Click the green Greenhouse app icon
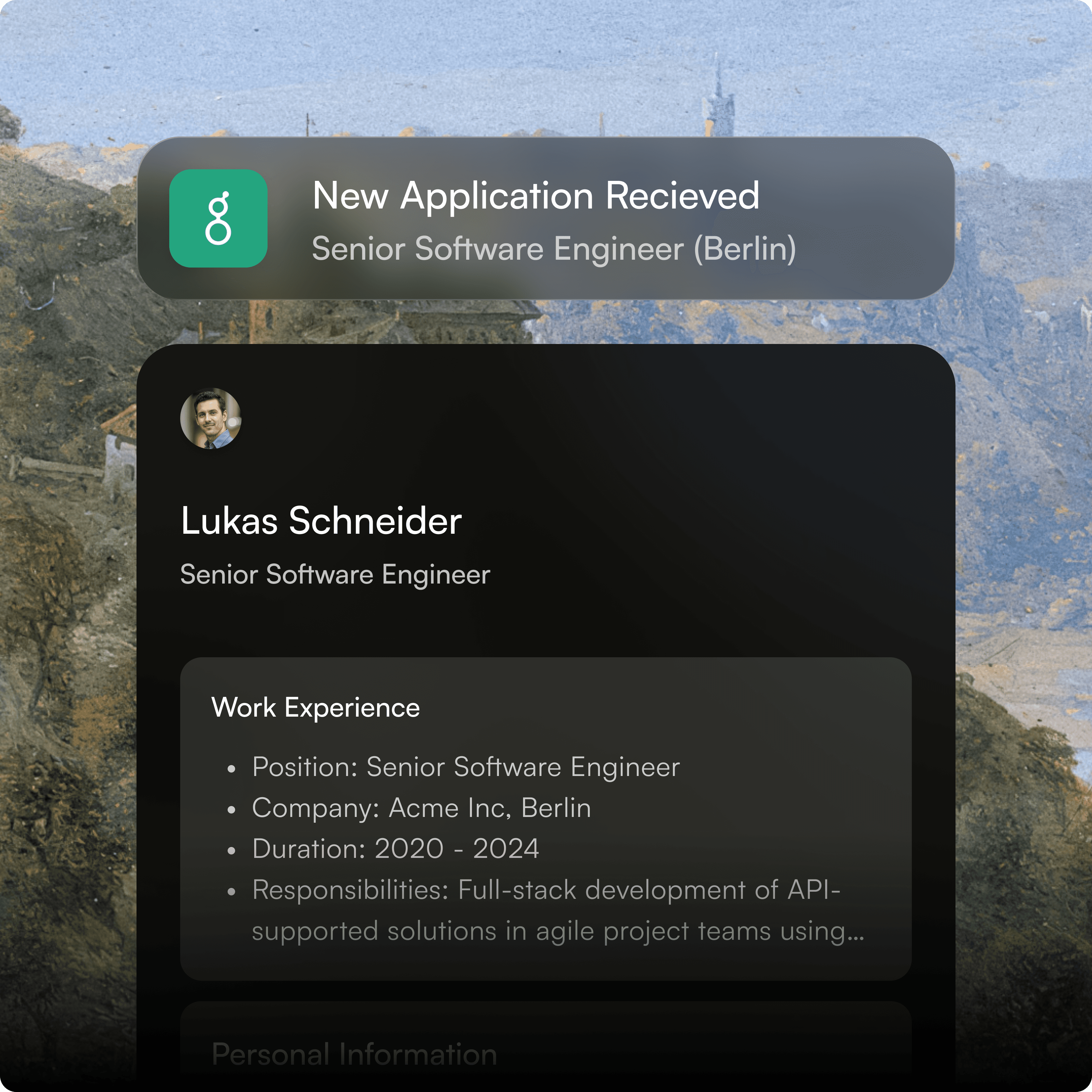 coord(218,218)
